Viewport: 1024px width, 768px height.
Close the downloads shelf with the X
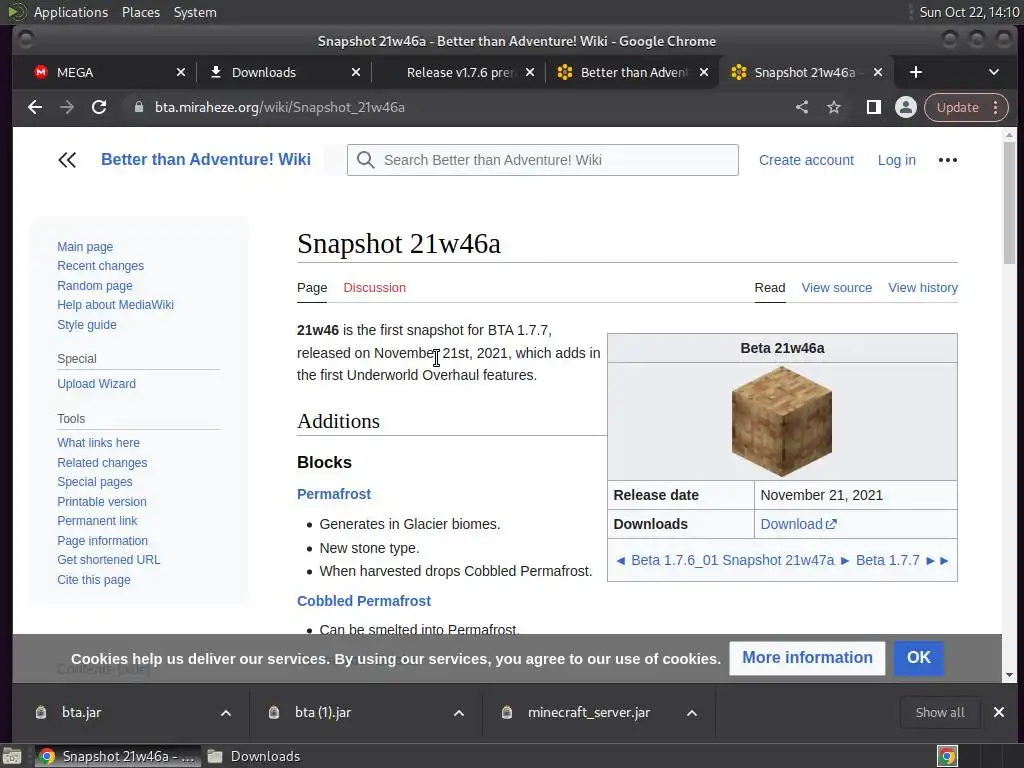[x=999, y=712]
